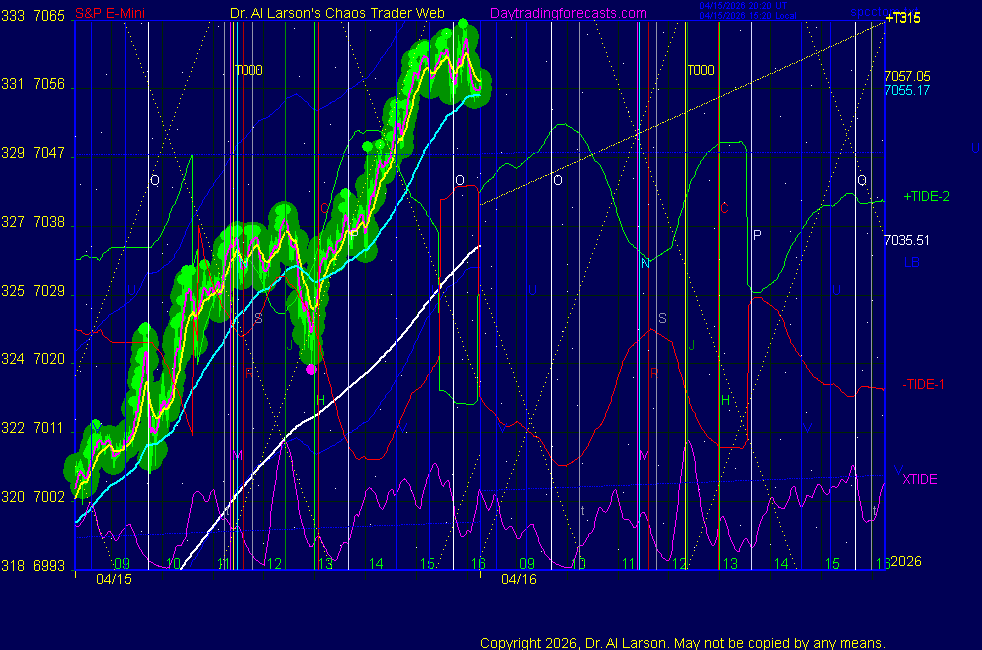Click the XTIDE magenta legend label
The width and height of the screenshot is (982, 650).
(920, 479)
